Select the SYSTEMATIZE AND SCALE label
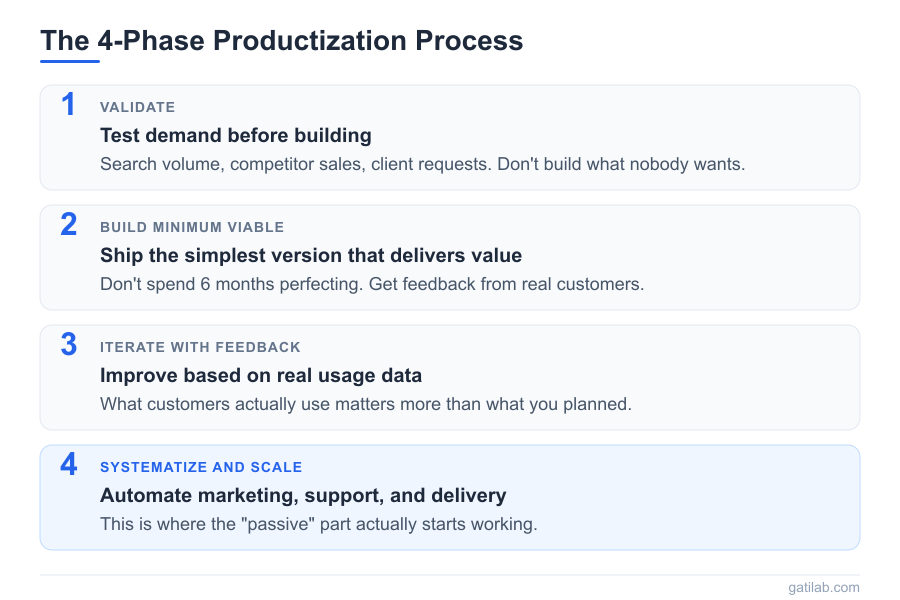 (201, 467)
